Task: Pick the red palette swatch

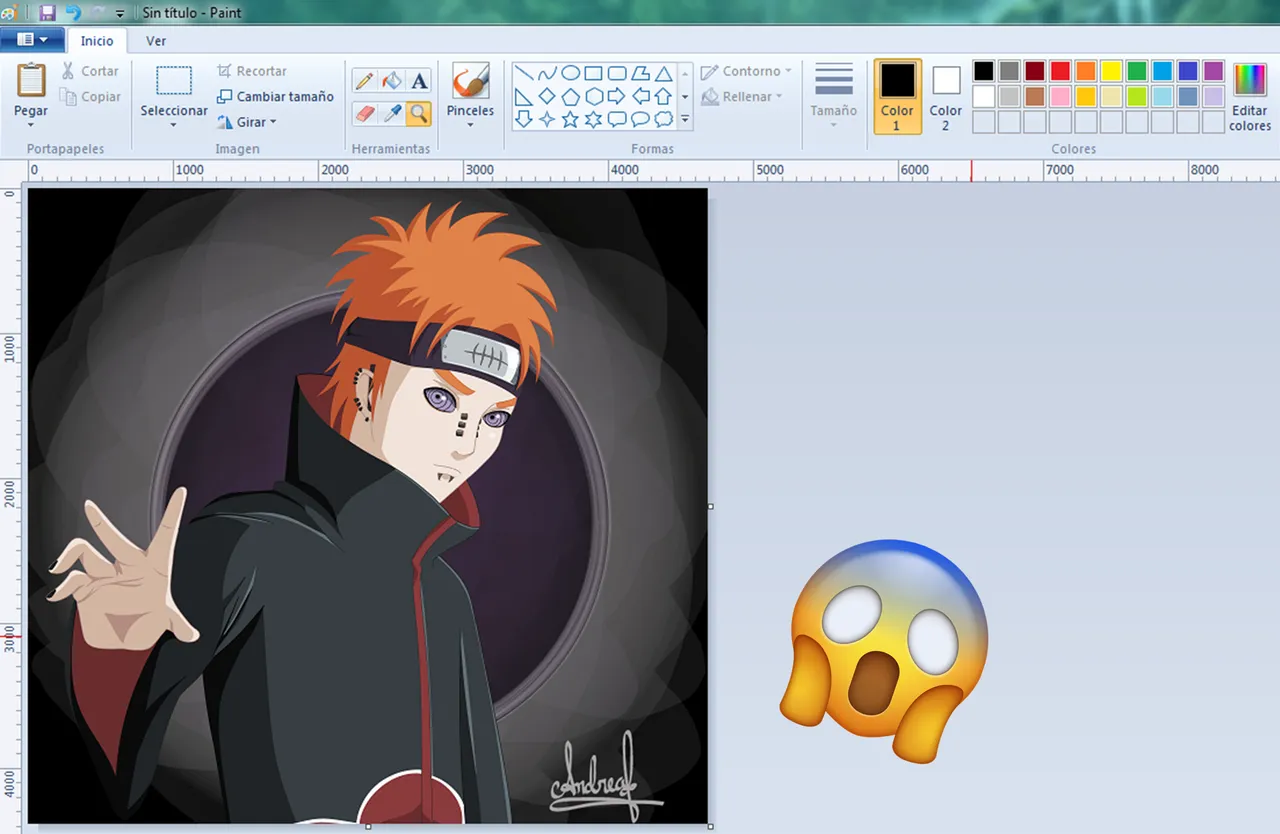Action: (1060, 71)
